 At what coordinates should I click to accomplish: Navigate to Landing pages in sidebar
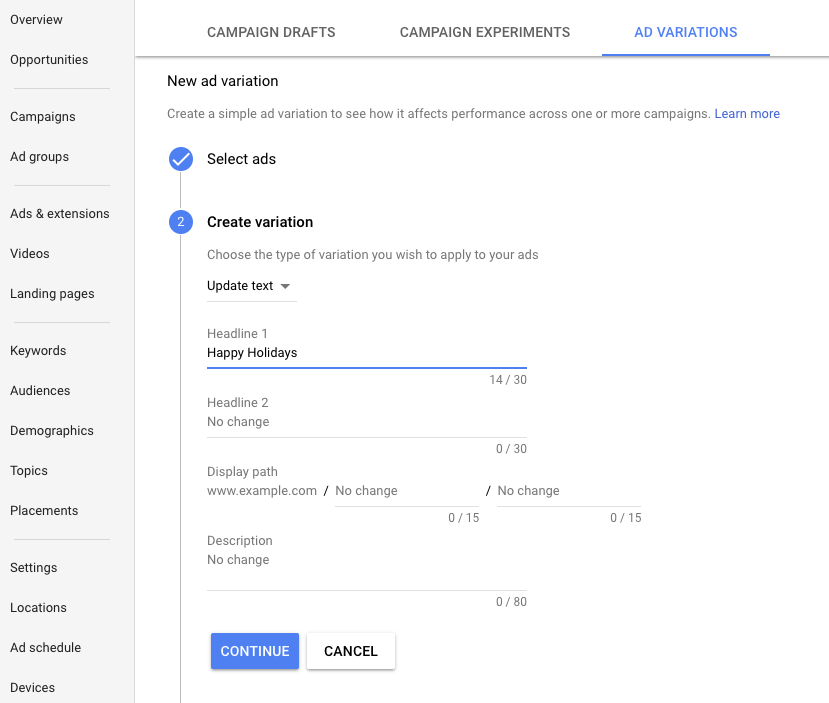(x=52, y=294)
